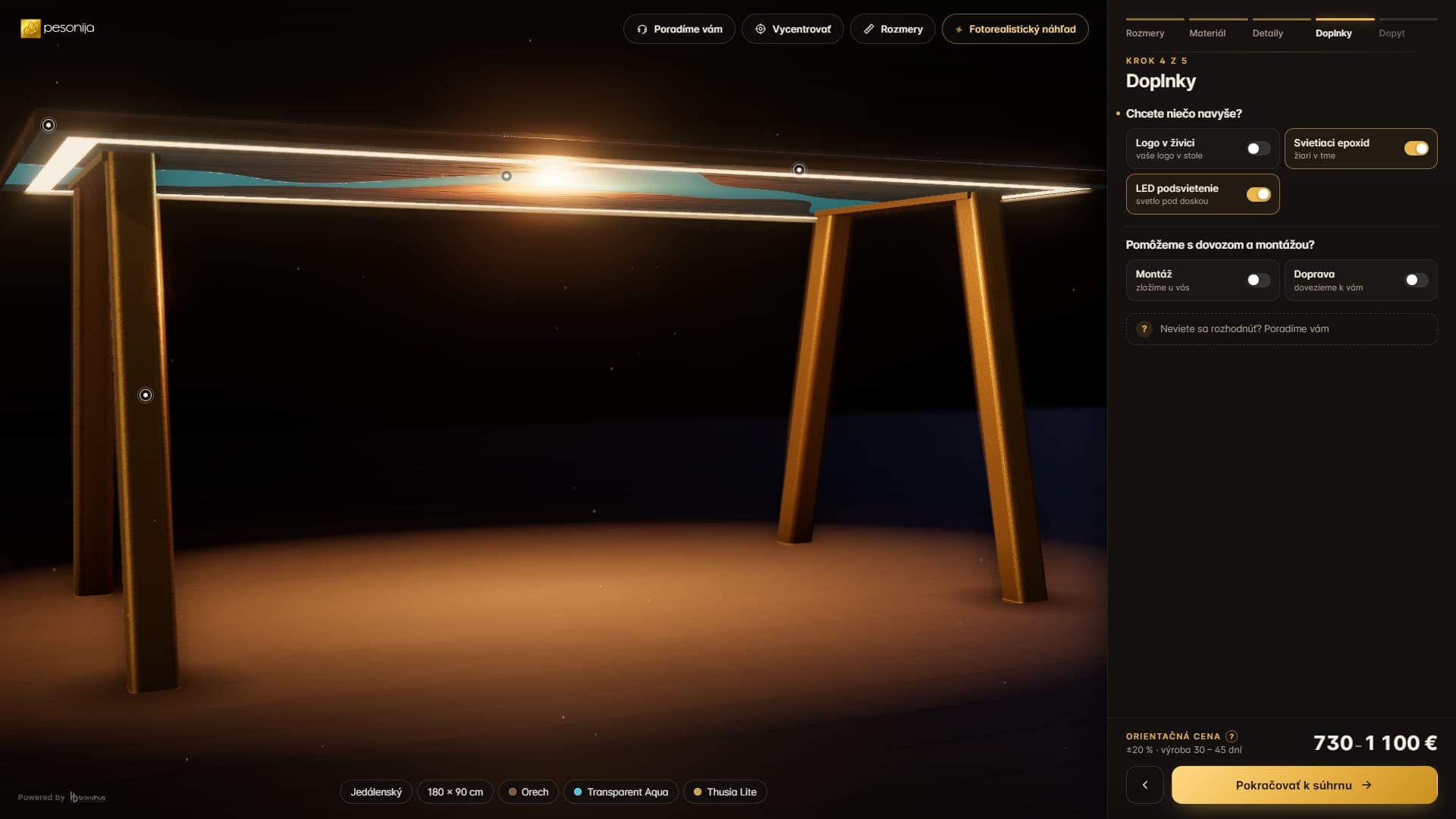Click the arrow icon in Pokračovať k súhrnu
1456x819 pixels.
pos(1367,785)
